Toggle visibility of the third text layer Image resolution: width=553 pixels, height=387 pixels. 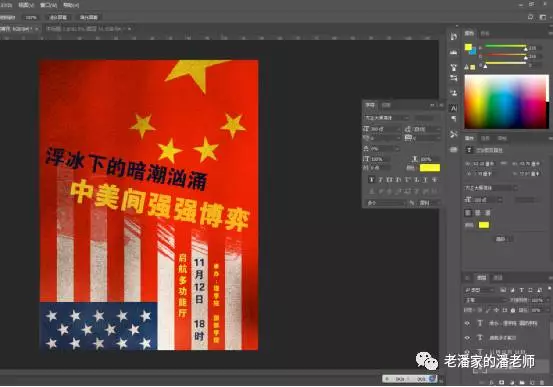coord(467,351)
